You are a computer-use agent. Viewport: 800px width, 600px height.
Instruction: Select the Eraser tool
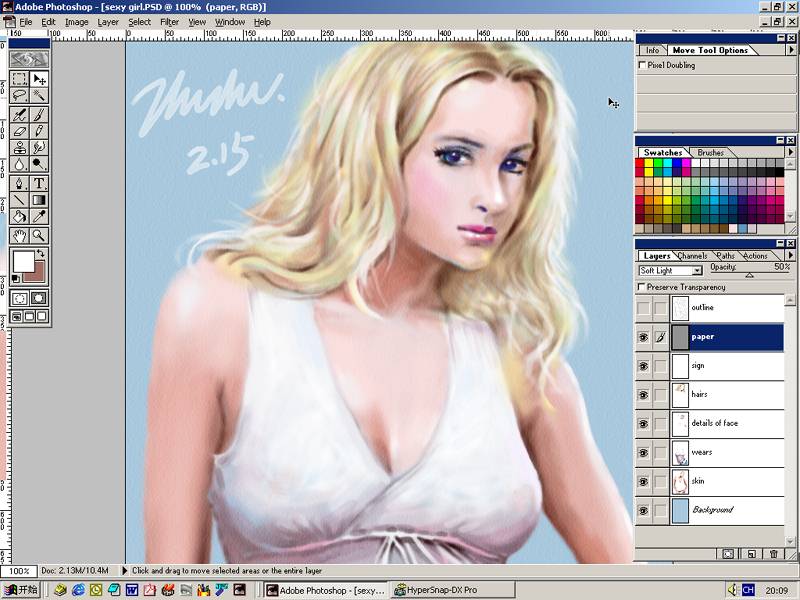[19, 131]
